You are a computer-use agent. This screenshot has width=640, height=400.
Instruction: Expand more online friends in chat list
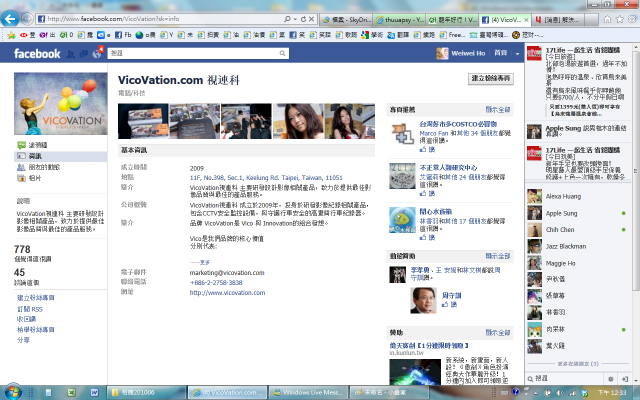coord(578,363)
